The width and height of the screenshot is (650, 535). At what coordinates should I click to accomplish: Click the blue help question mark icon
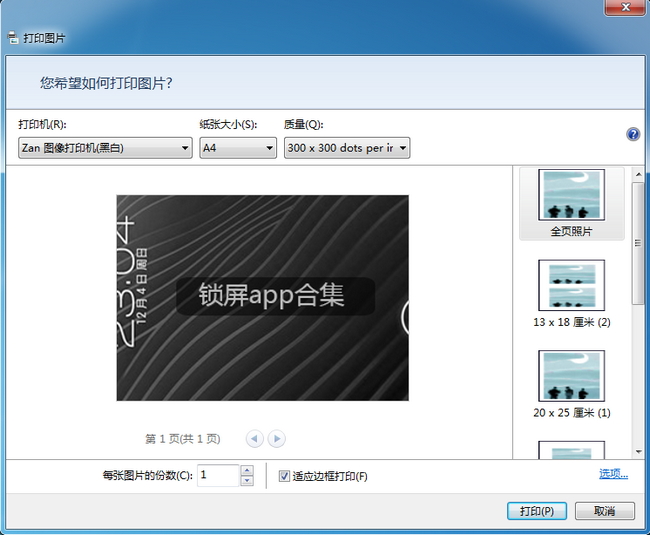[x=633, y=134]
